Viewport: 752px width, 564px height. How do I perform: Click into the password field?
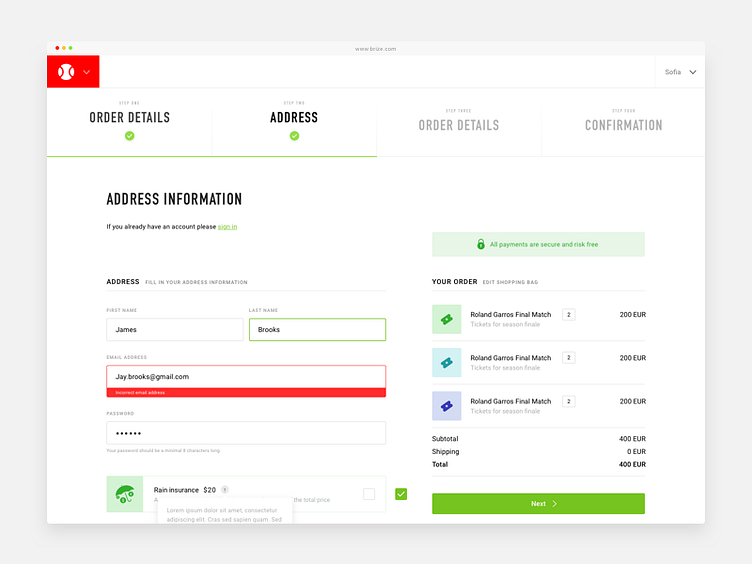pyautogui.click(x=246, y=433)
